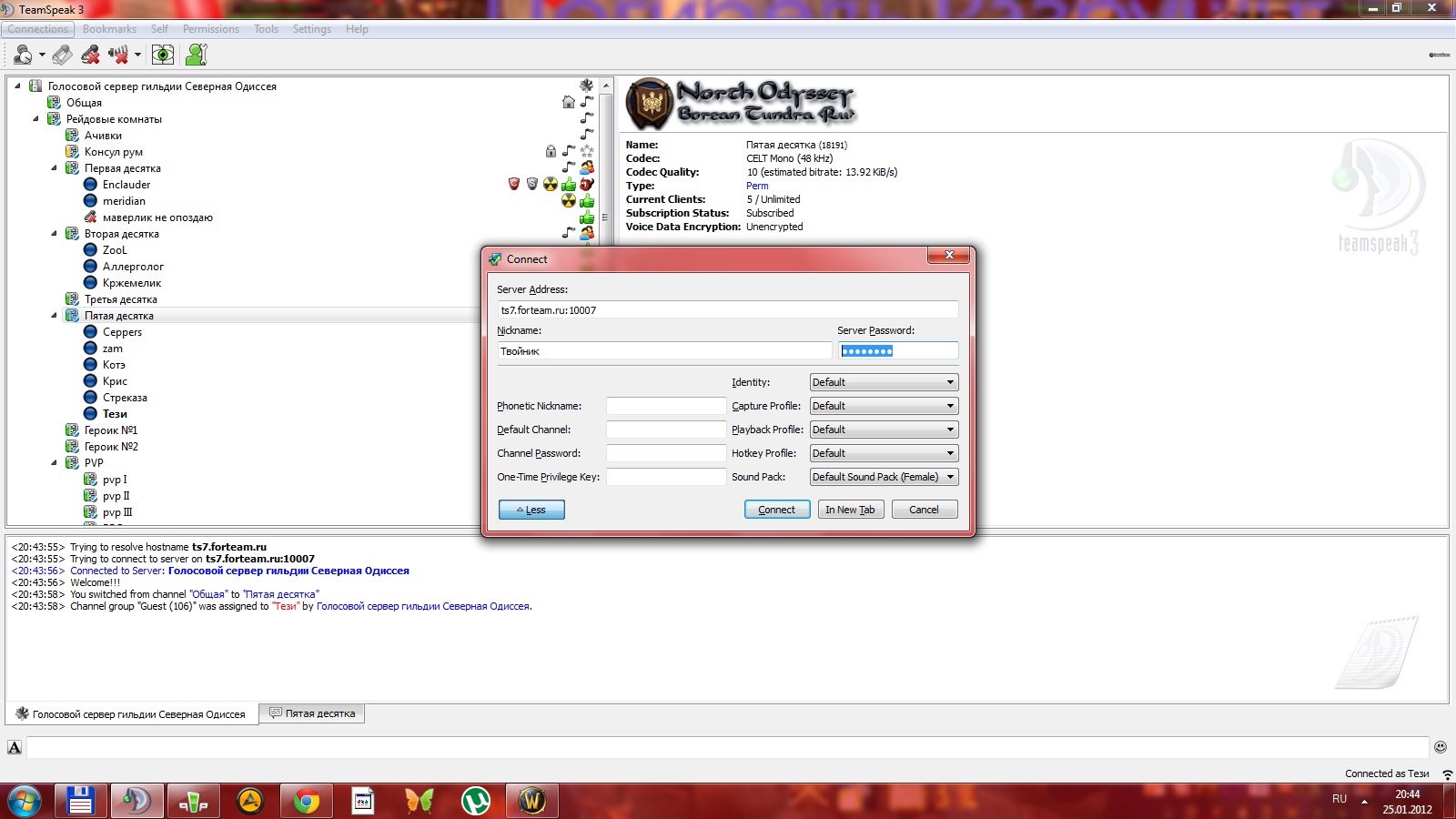Open the AIMP player taskbar icon
Viewport: 1456px width, 819px height.
point(249,801)
